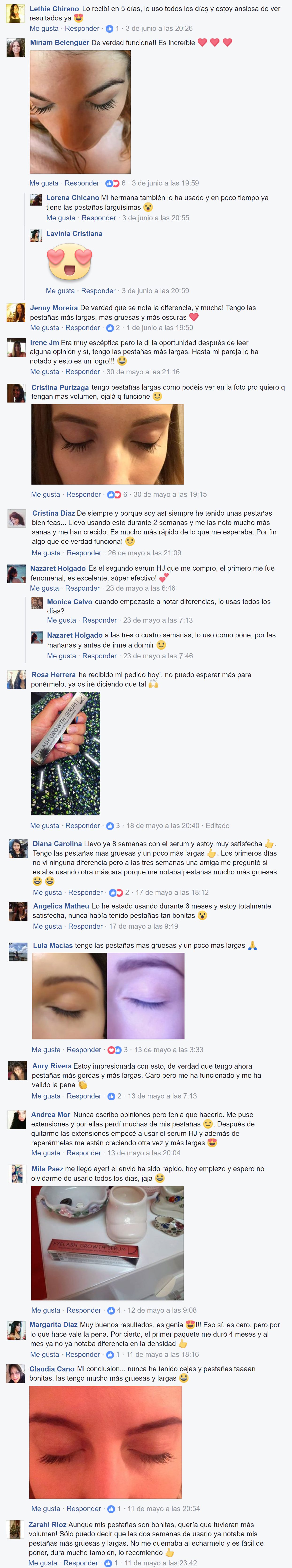Open reactions icon on Miriam Belenguer's comment

tap(112, 183)
